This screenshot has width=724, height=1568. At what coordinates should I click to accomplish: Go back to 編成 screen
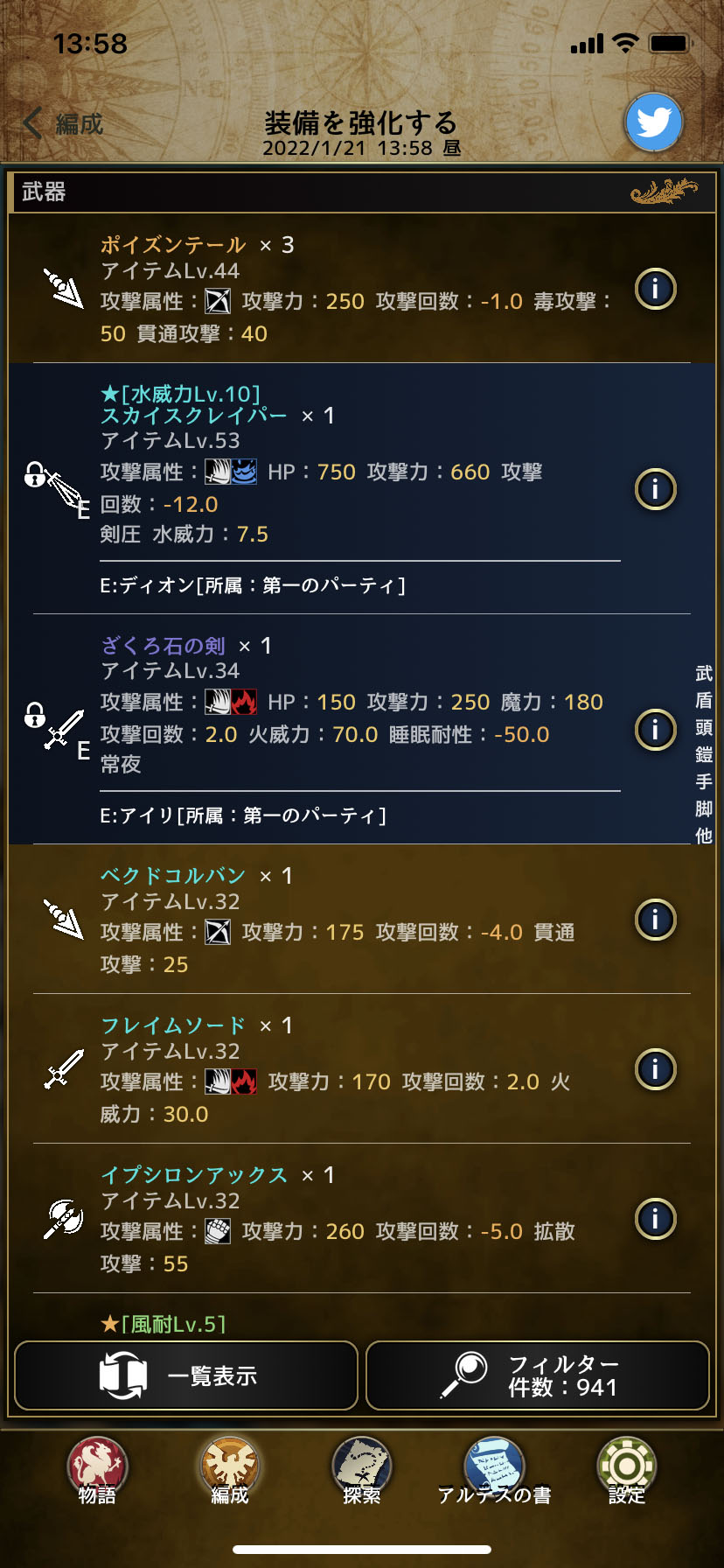[x=65, y=124]
